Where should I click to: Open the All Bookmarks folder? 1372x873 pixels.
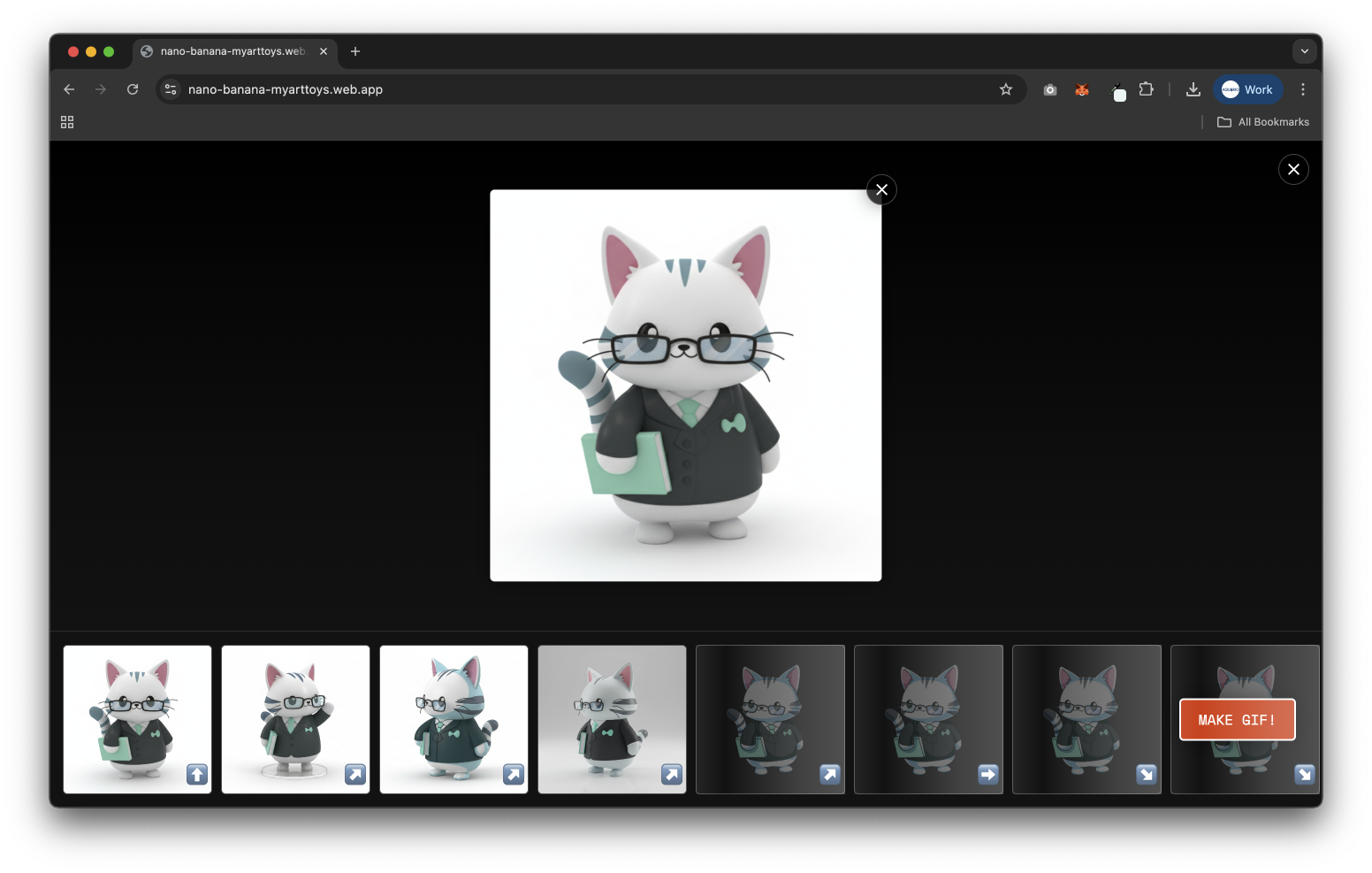(1263, 122)
